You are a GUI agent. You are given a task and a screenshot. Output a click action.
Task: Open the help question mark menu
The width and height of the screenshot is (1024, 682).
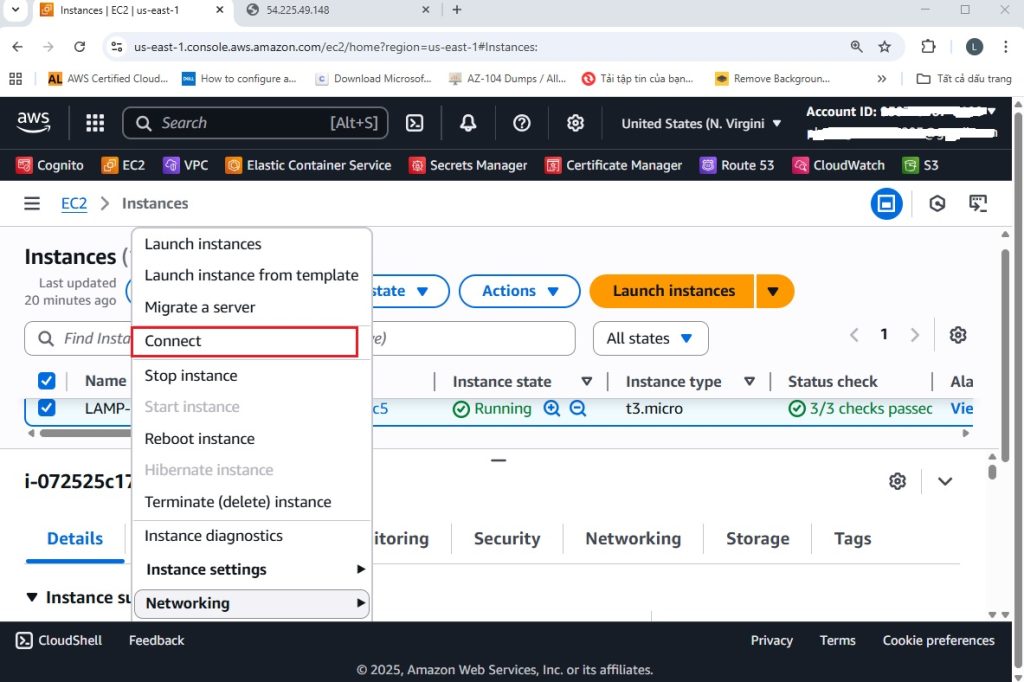click(522, 123)
